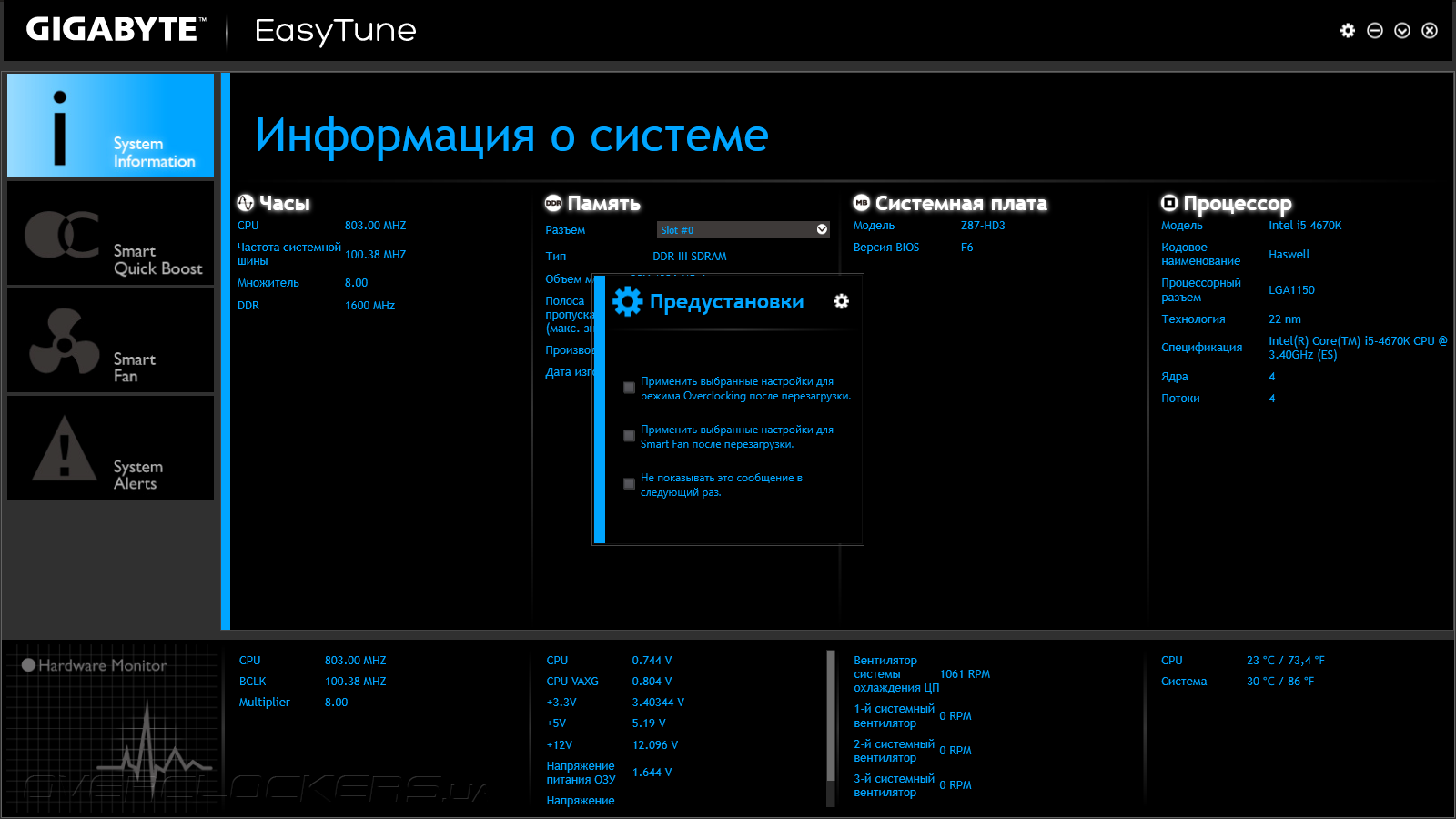Enable applying settings for Overclocking mode after reboot

coord(629,388)
